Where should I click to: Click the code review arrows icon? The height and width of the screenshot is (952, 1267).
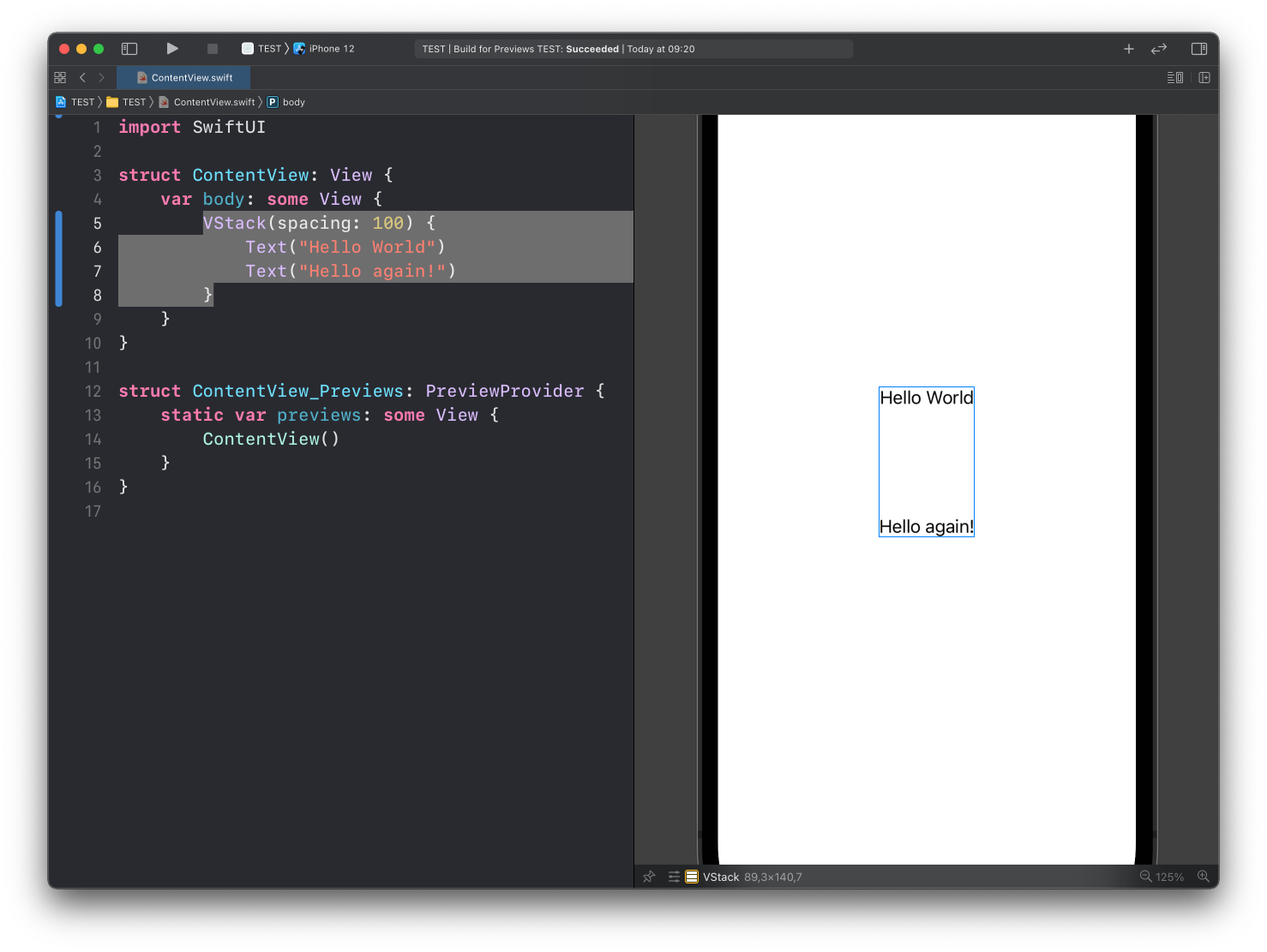[x=1159, y=49]
